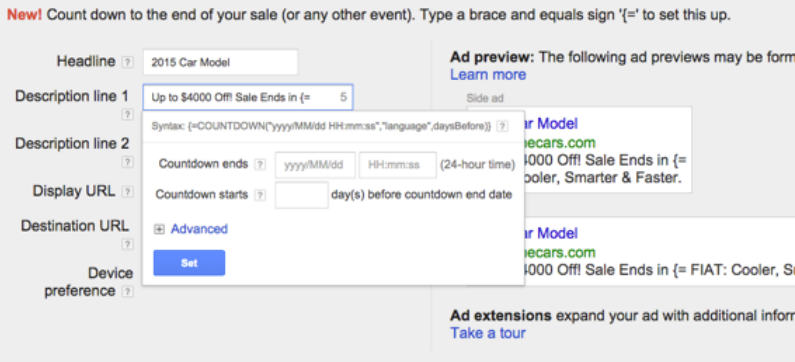Click the red 'New!' label
795x362 pixels.
[24, 15]
